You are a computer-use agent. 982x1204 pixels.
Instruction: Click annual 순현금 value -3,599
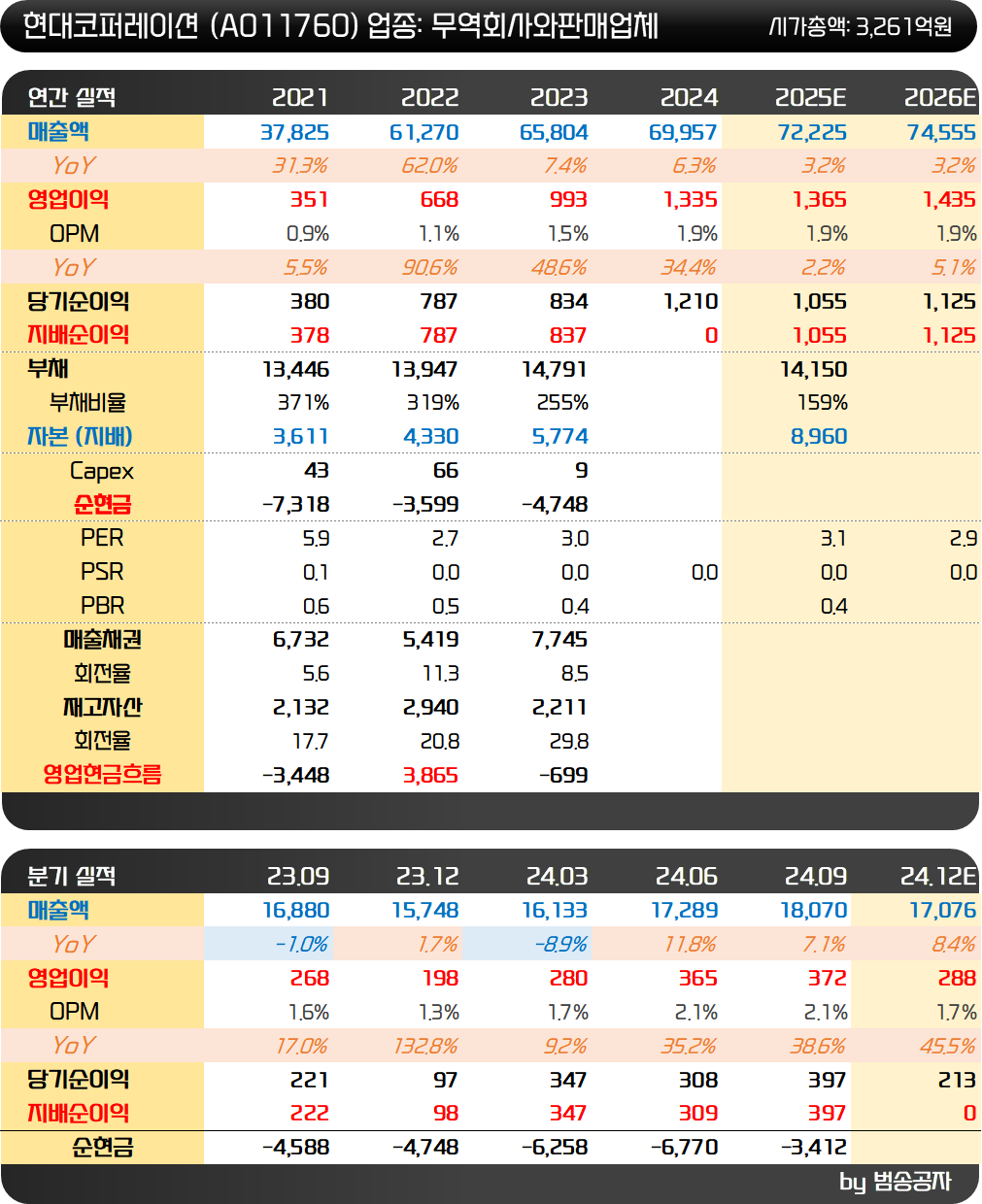pos(425,505)
